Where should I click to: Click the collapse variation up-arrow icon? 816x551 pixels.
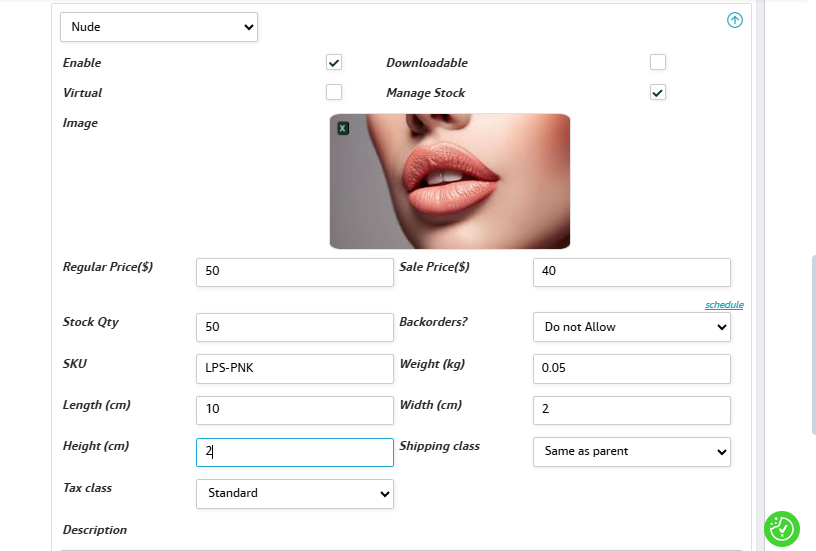(734, 20)
